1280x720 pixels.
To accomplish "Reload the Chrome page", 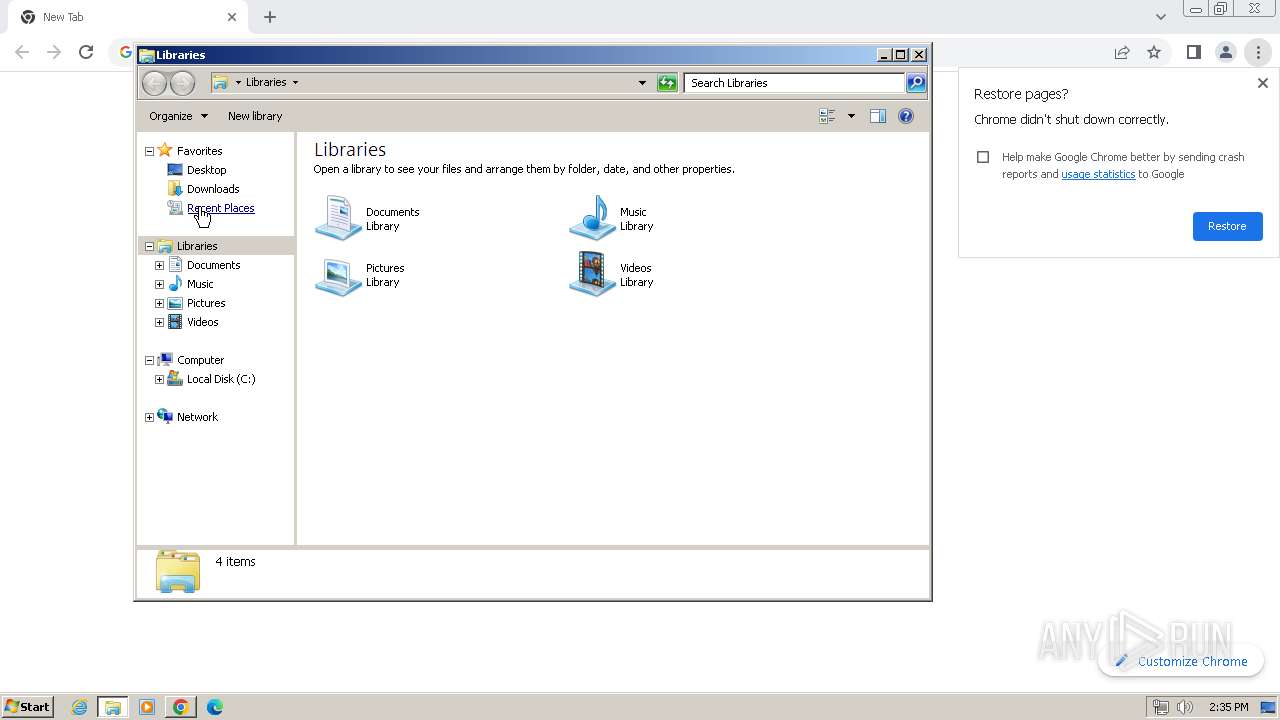I will point(86,52).
